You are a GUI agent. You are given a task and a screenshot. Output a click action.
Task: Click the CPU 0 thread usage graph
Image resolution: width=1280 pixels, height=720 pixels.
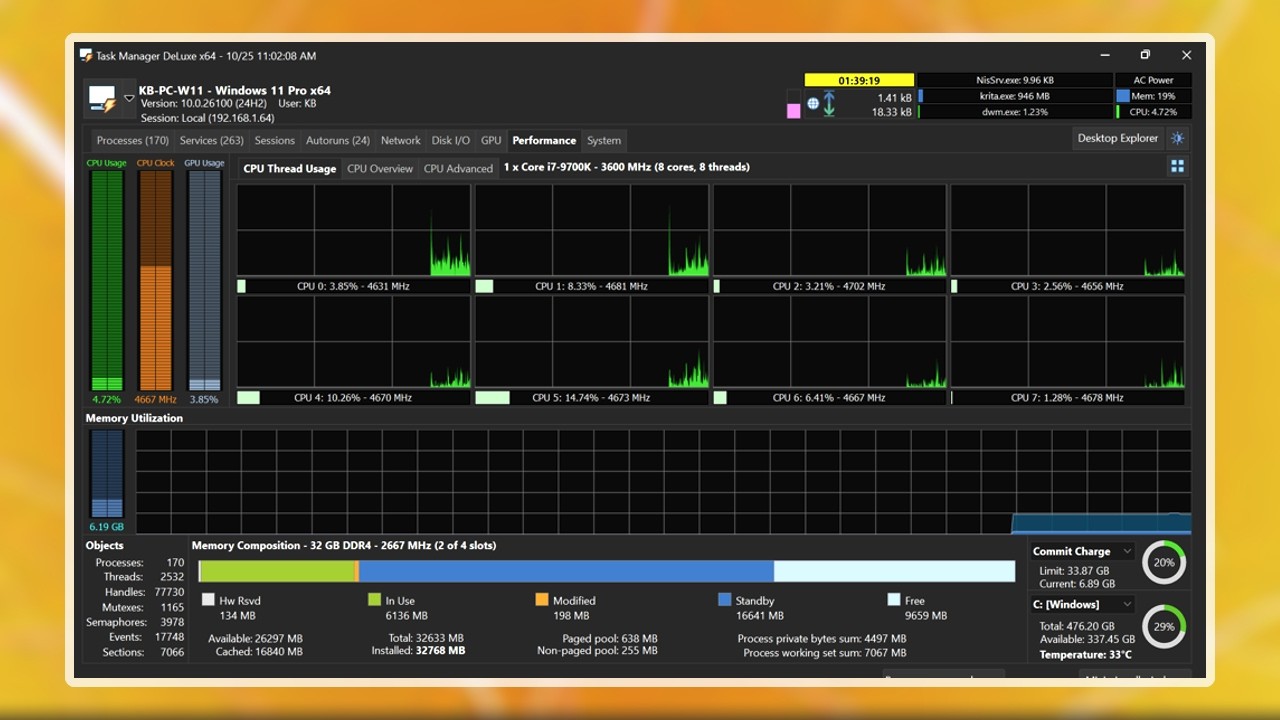coord(354,231)
